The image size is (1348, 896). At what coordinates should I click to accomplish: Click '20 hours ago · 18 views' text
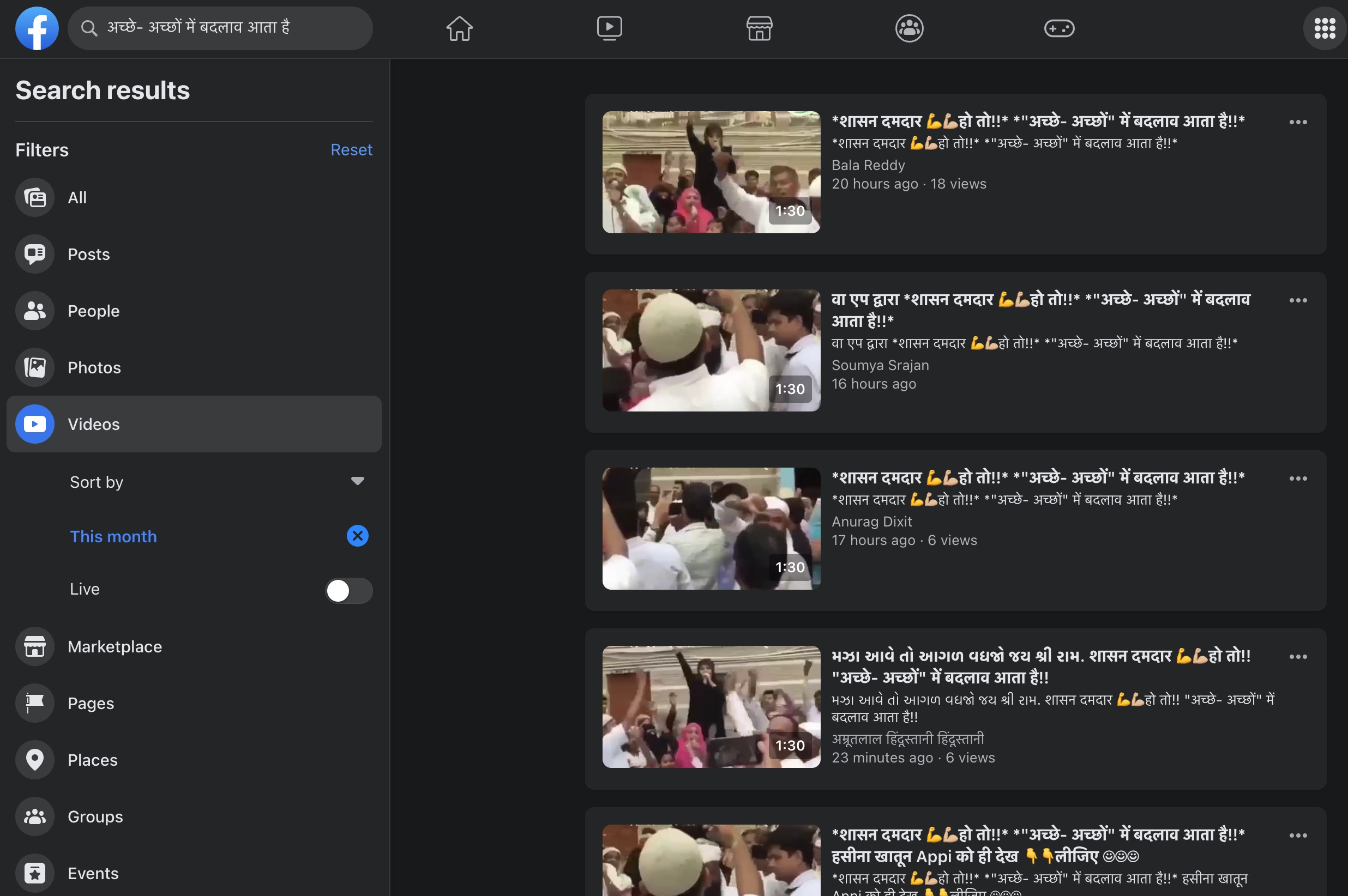point(909,184)
